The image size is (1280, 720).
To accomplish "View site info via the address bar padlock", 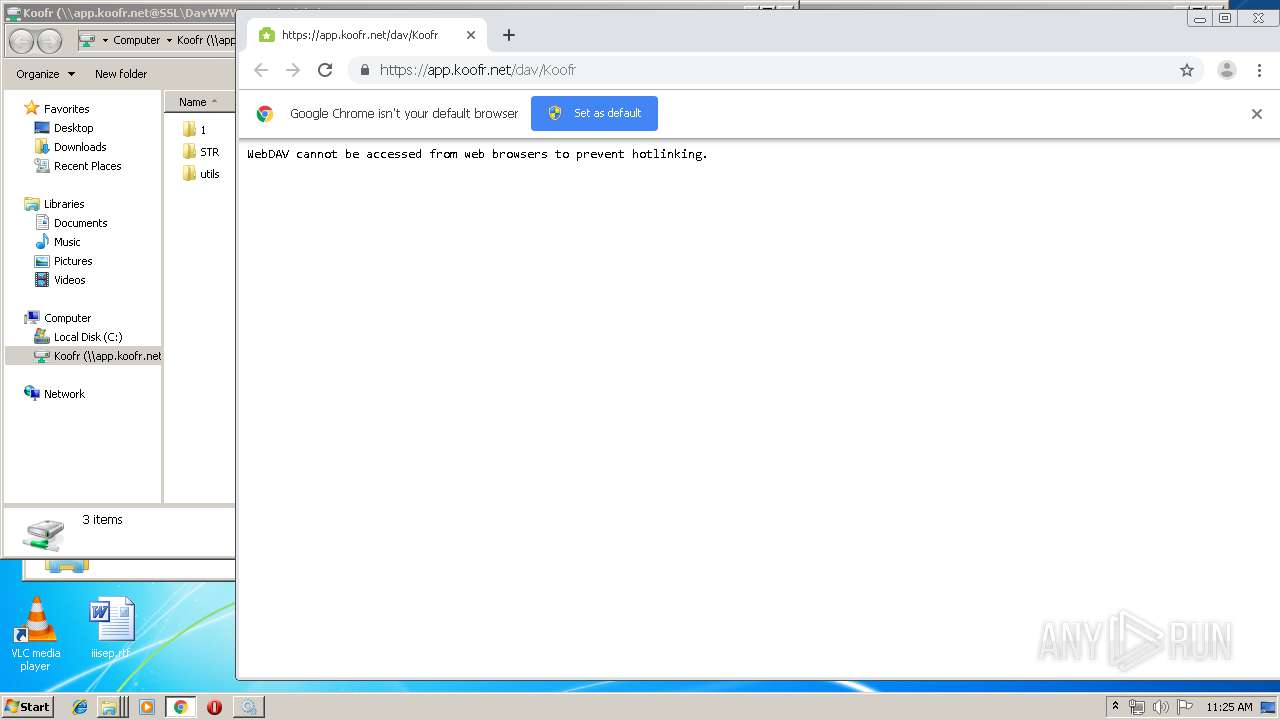I will (x=364, y=70).
